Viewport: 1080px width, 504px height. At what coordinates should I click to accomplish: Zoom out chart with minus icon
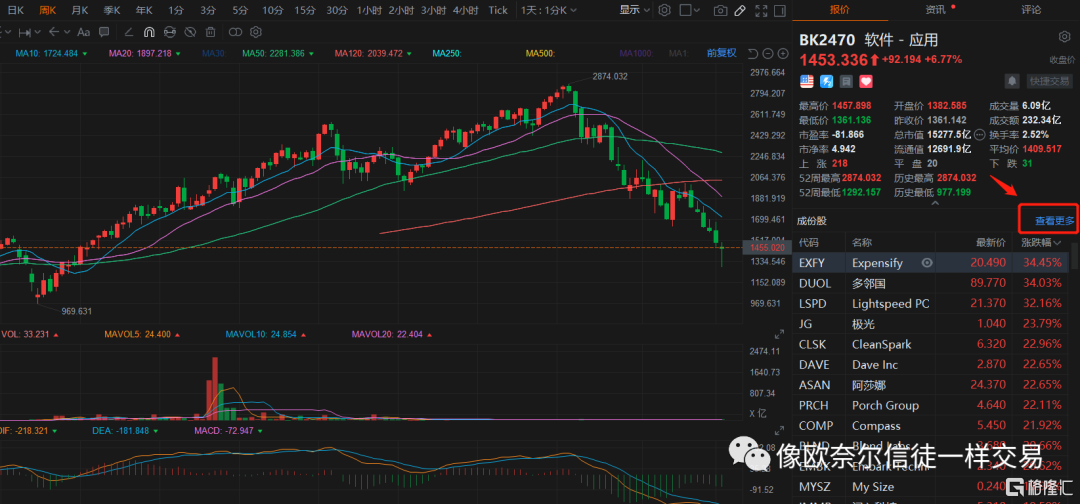pos(769,54)
